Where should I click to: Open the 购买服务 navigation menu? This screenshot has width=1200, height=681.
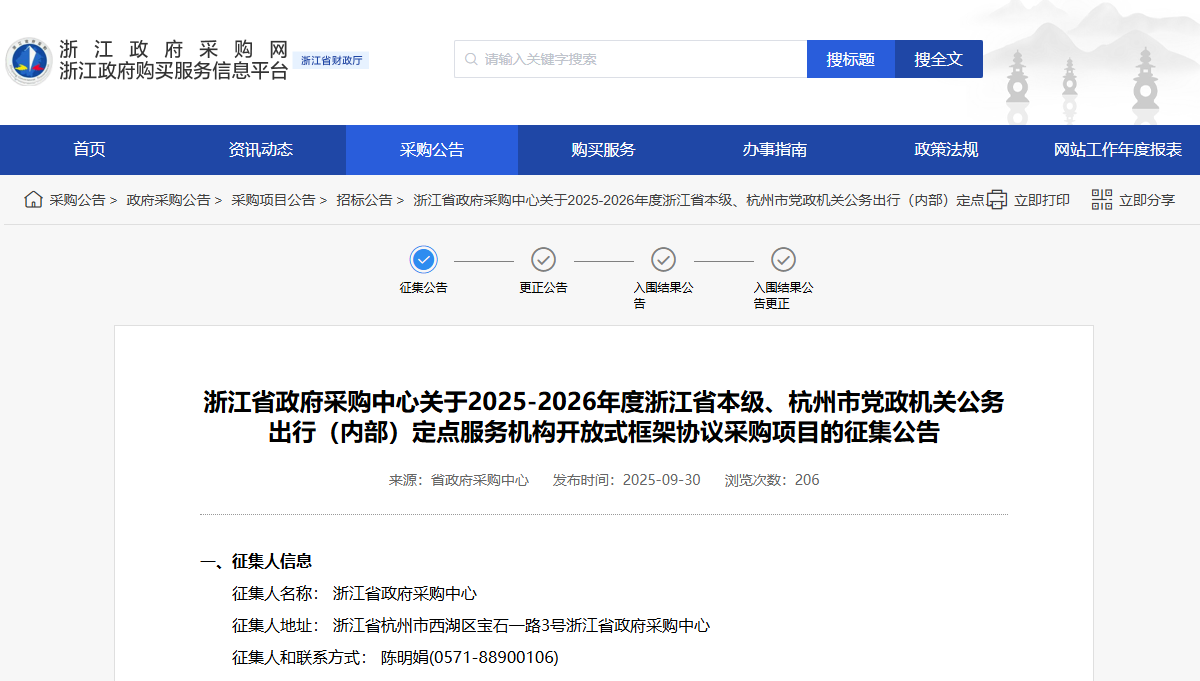pos(603,150)
